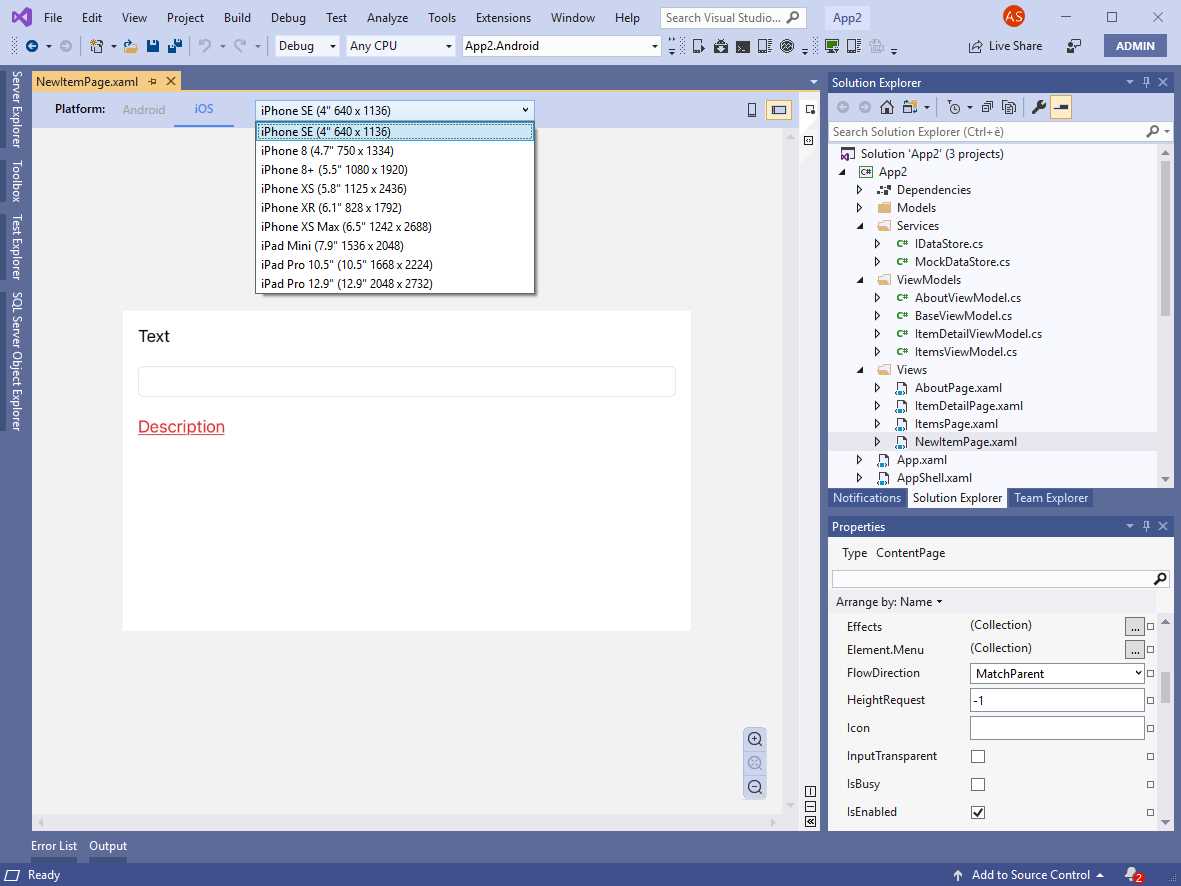Expand the Models folder
1181x886 pixels.
click(860, 207)
